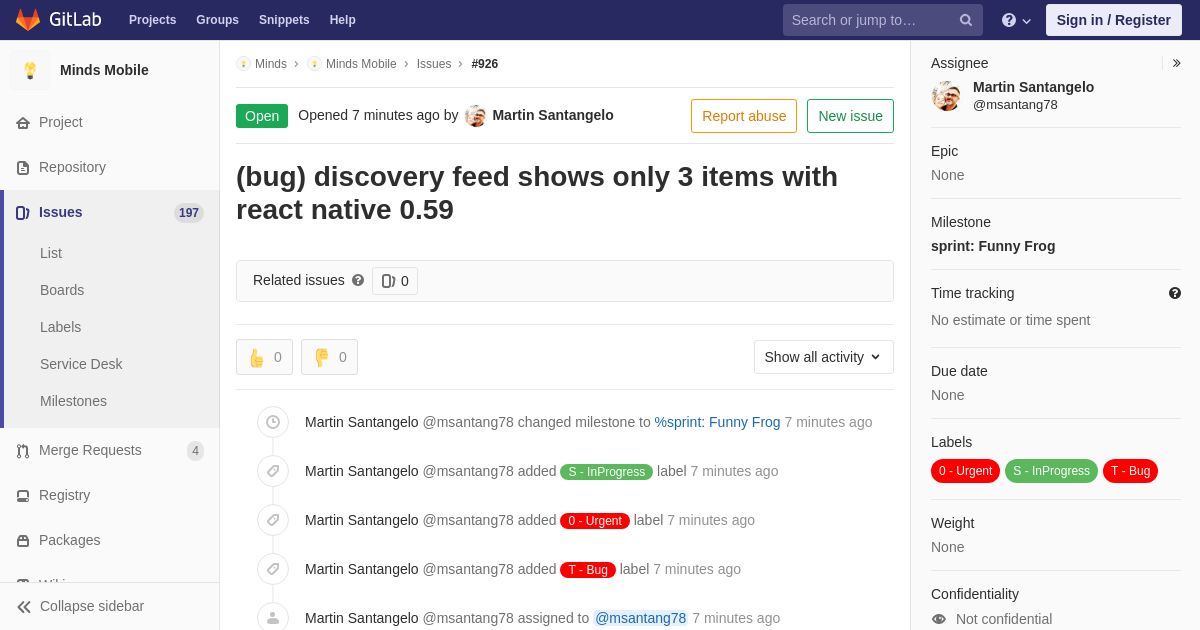Click the Minds Mobile lightbulb project avatar
This screenshot has width=1200, height=630.
coord(30,70)
